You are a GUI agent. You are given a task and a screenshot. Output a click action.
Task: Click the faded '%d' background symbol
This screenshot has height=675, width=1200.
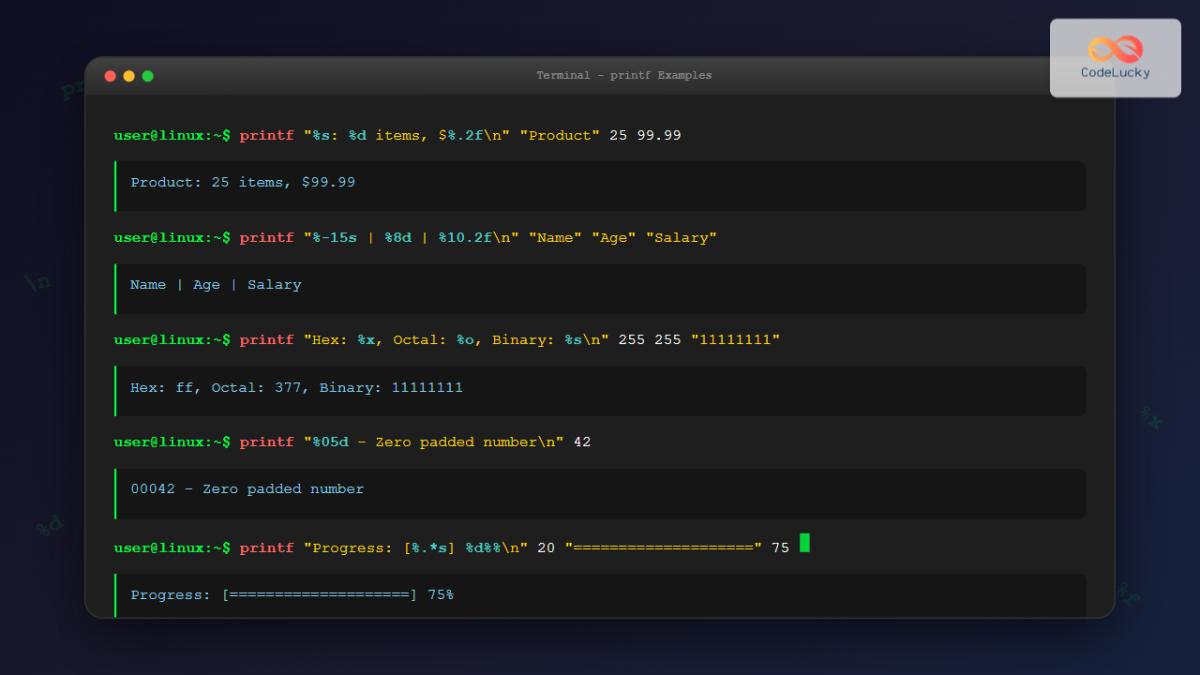[x=50, y=524]
